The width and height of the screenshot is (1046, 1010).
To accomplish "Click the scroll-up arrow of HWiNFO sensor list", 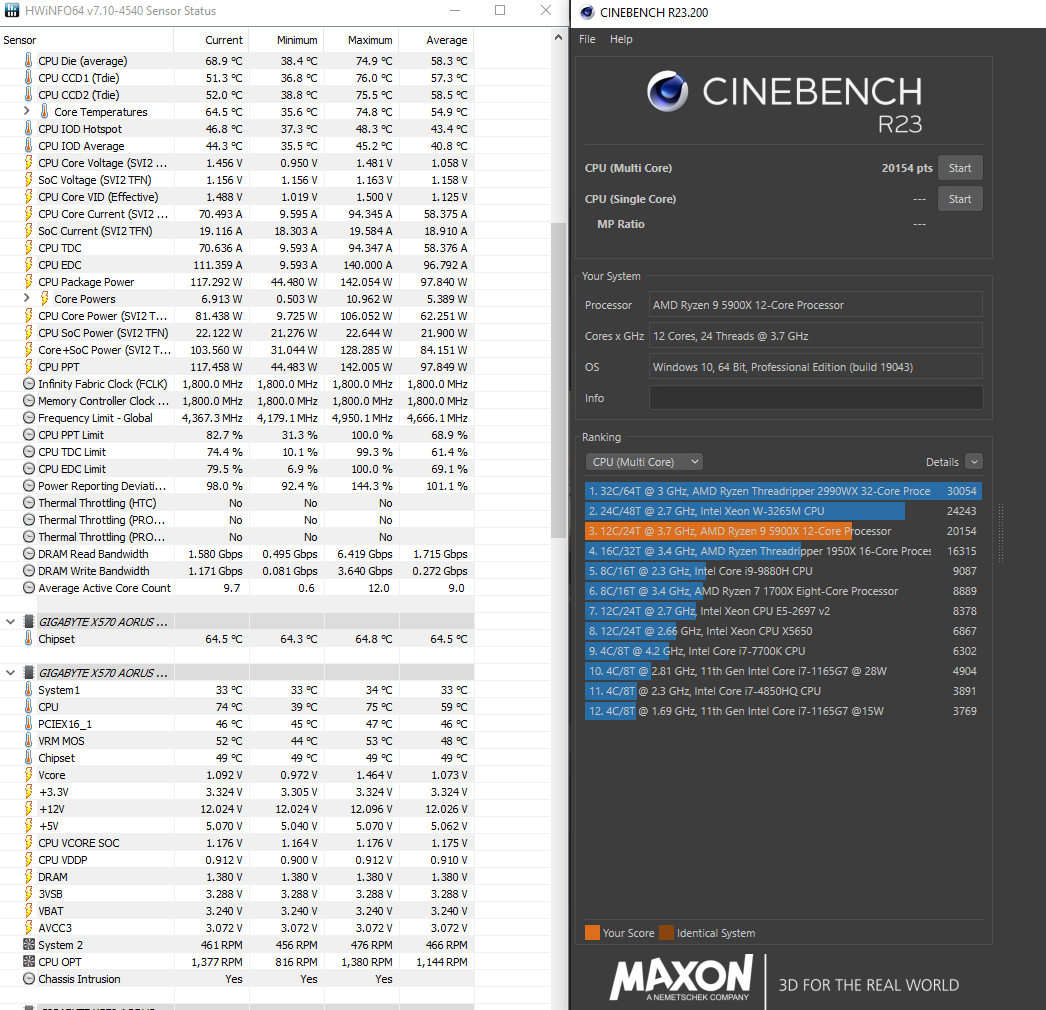I will pos(558,38).
